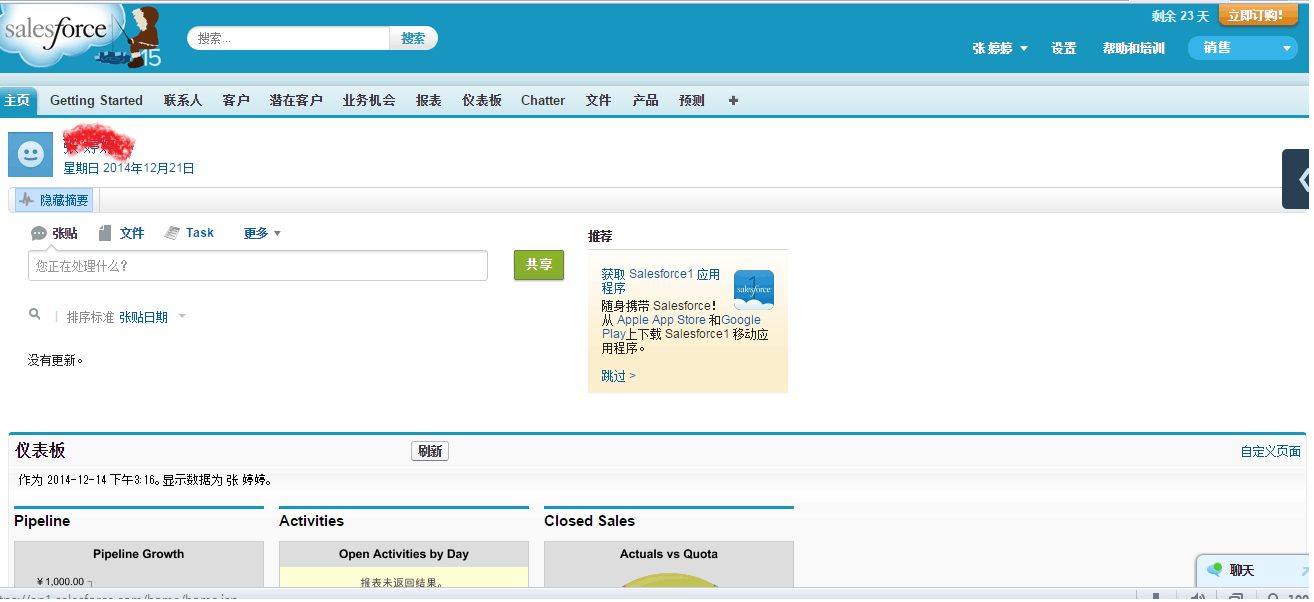Go to the 联系人 tab
1314x602 pixels.
coord(183,100)
